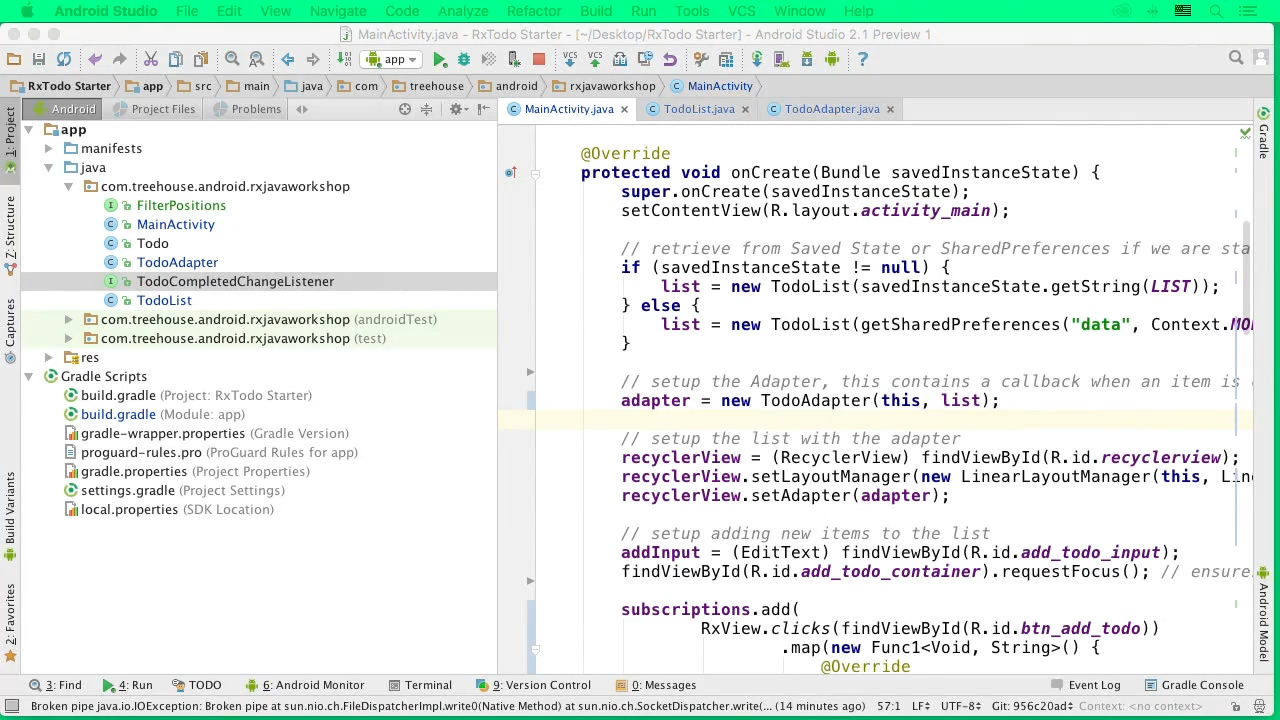Close the MainActivity.java tab
The width and height of the screenshot is (1280, 720).
[x=624, y=109]
